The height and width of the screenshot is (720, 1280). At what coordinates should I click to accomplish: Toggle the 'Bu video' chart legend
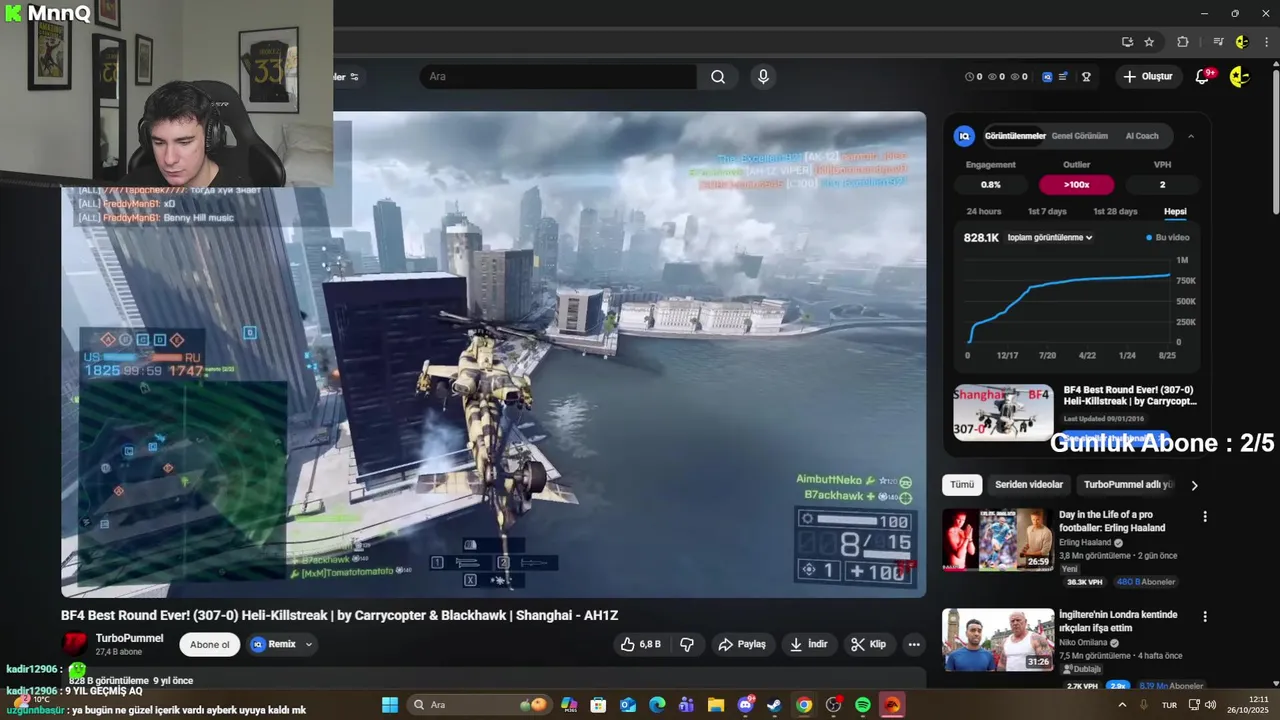1167,237
